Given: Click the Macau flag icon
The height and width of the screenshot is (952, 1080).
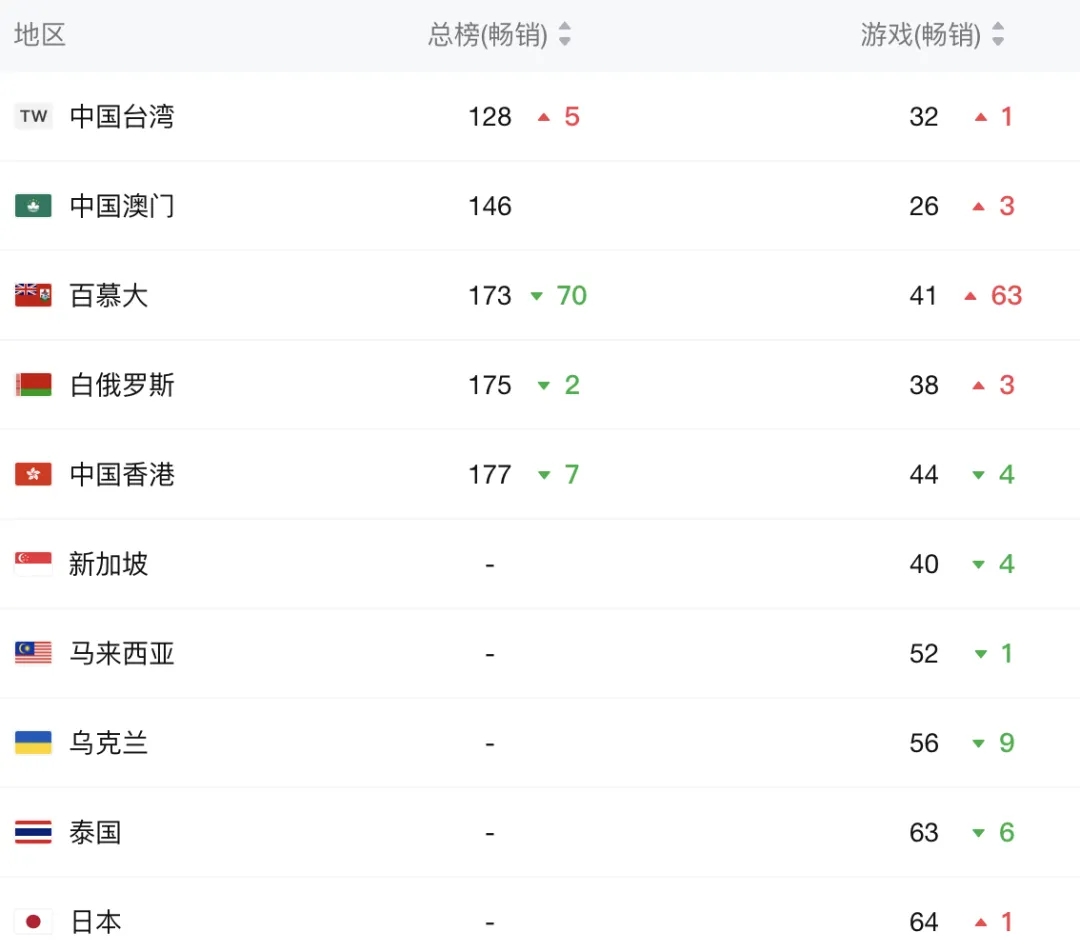Looking at the screenshot, I should (x=33, y=206).
